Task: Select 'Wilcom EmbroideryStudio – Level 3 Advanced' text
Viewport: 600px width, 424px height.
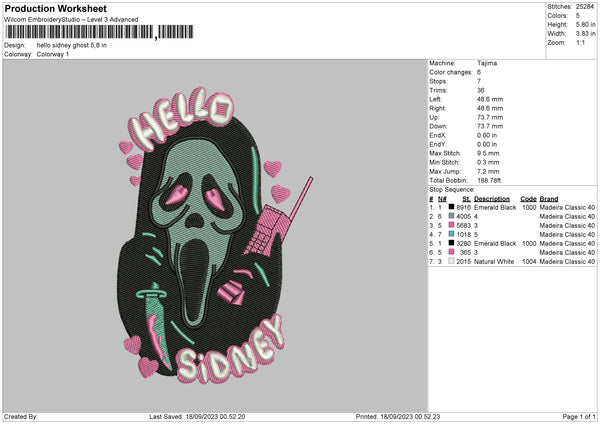Action: pos(71,20)
